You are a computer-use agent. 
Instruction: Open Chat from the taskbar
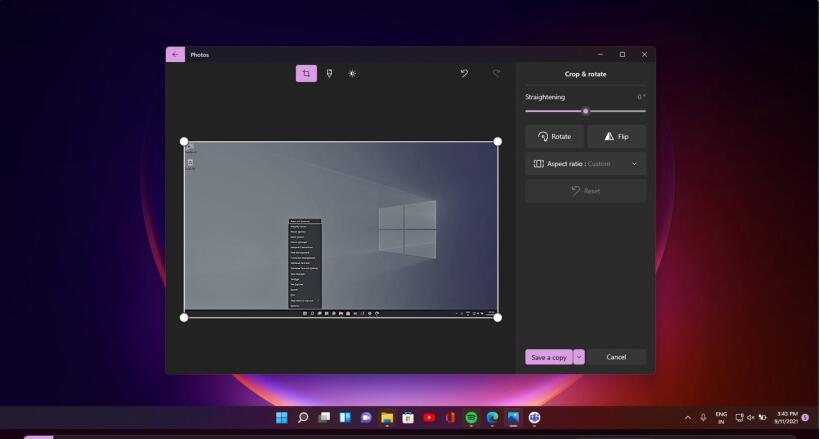366,418
